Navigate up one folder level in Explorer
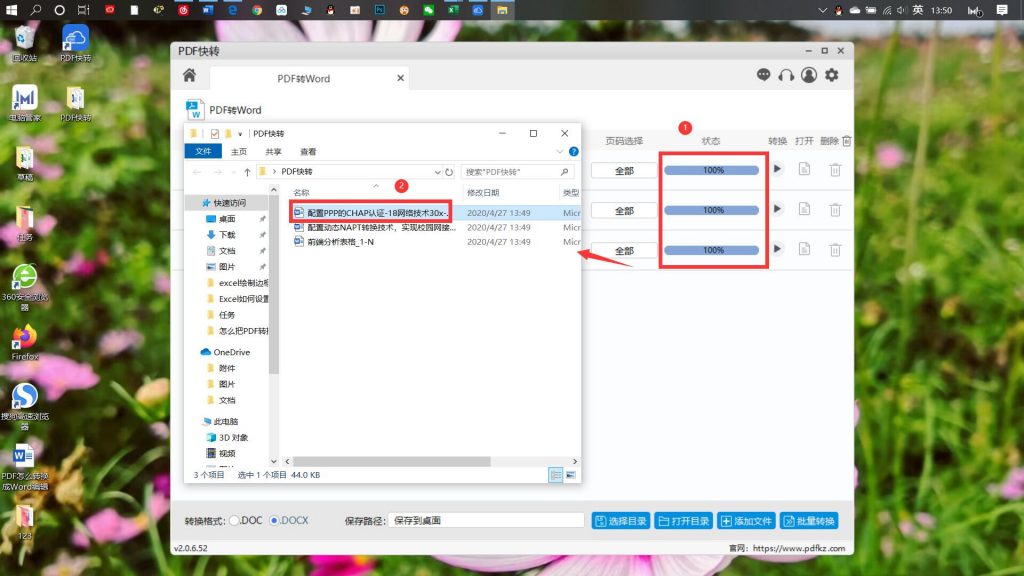The height and width of the screenshot is (576, 1024). pos(247,172)
